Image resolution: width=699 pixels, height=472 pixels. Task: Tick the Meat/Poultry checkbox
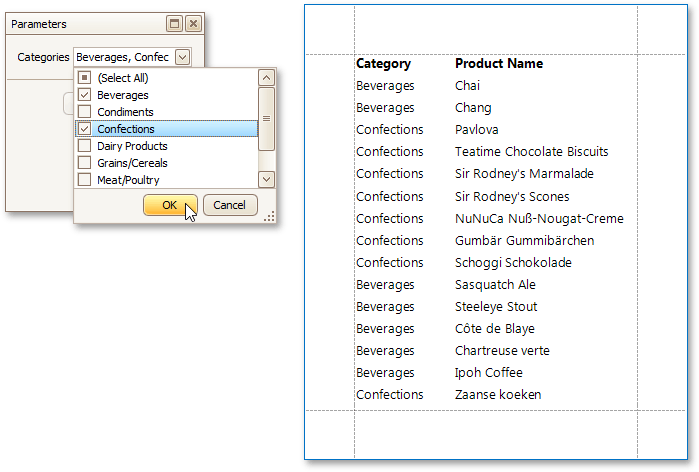coord(85,180)
